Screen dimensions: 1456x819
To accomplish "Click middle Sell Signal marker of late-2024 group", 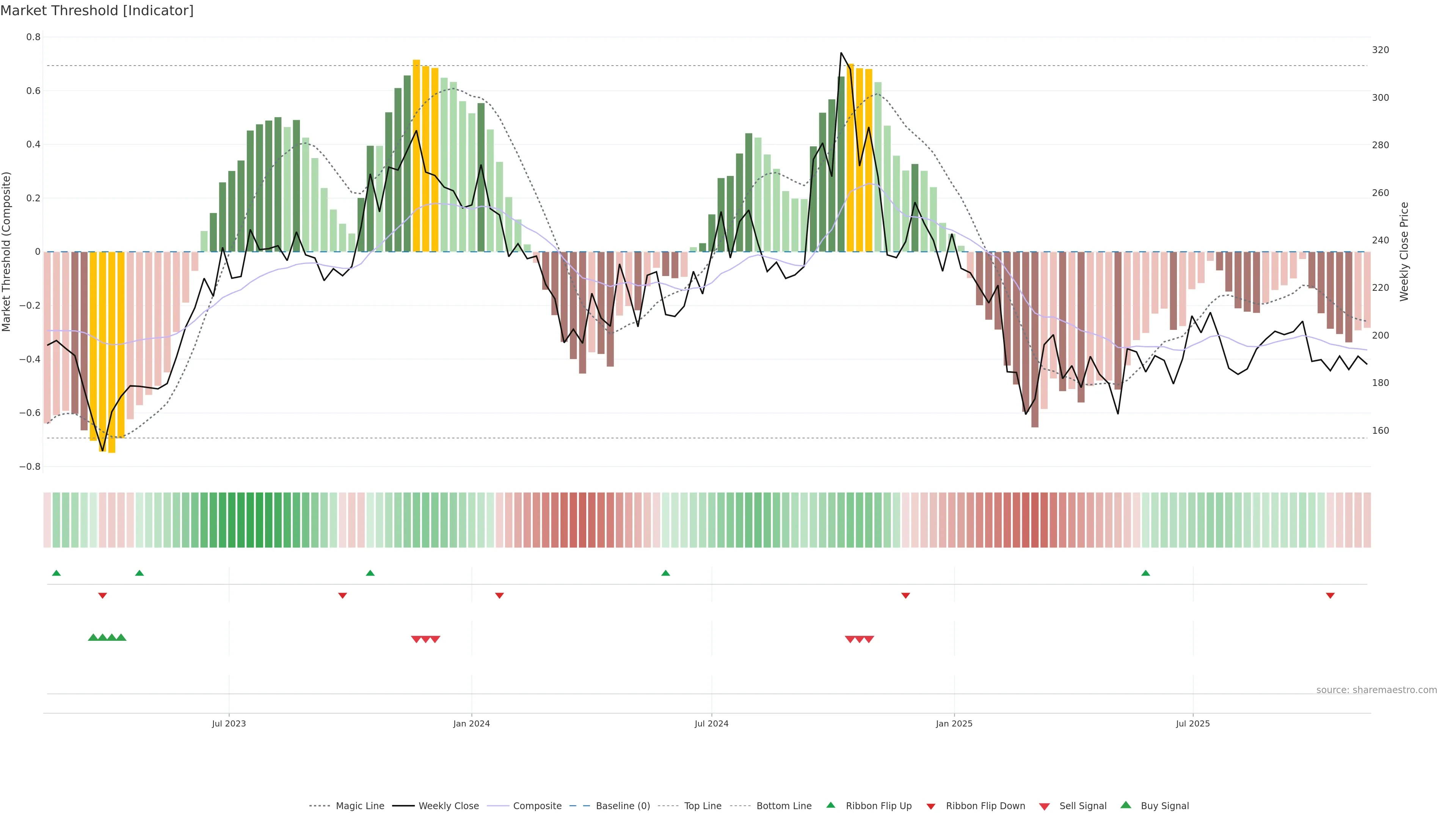I will (x=859, y=639).
